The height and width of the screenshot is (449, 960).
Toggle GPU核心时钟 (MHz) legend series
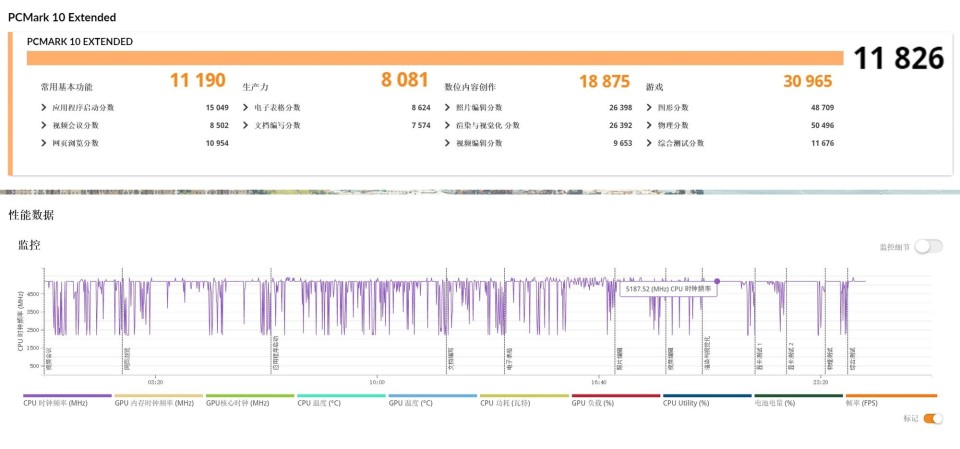tap(250, 400)
